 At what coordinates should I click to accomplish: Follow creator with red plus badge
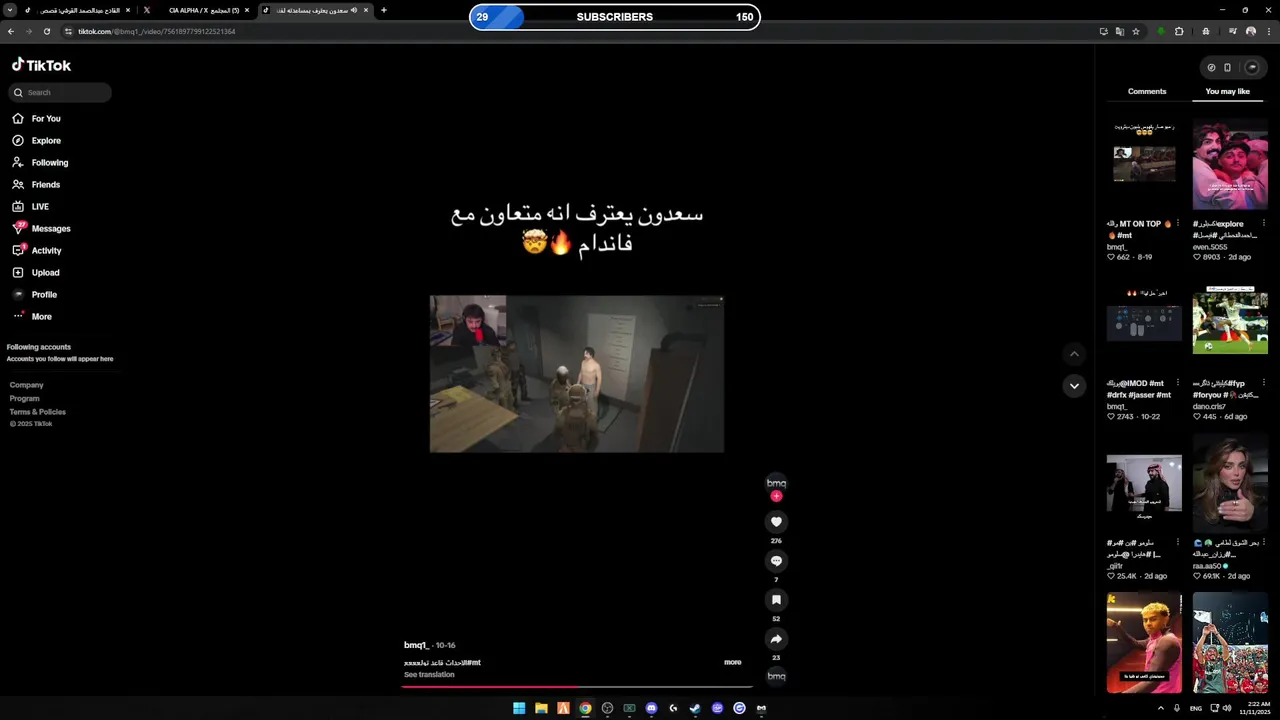point(776,496)
